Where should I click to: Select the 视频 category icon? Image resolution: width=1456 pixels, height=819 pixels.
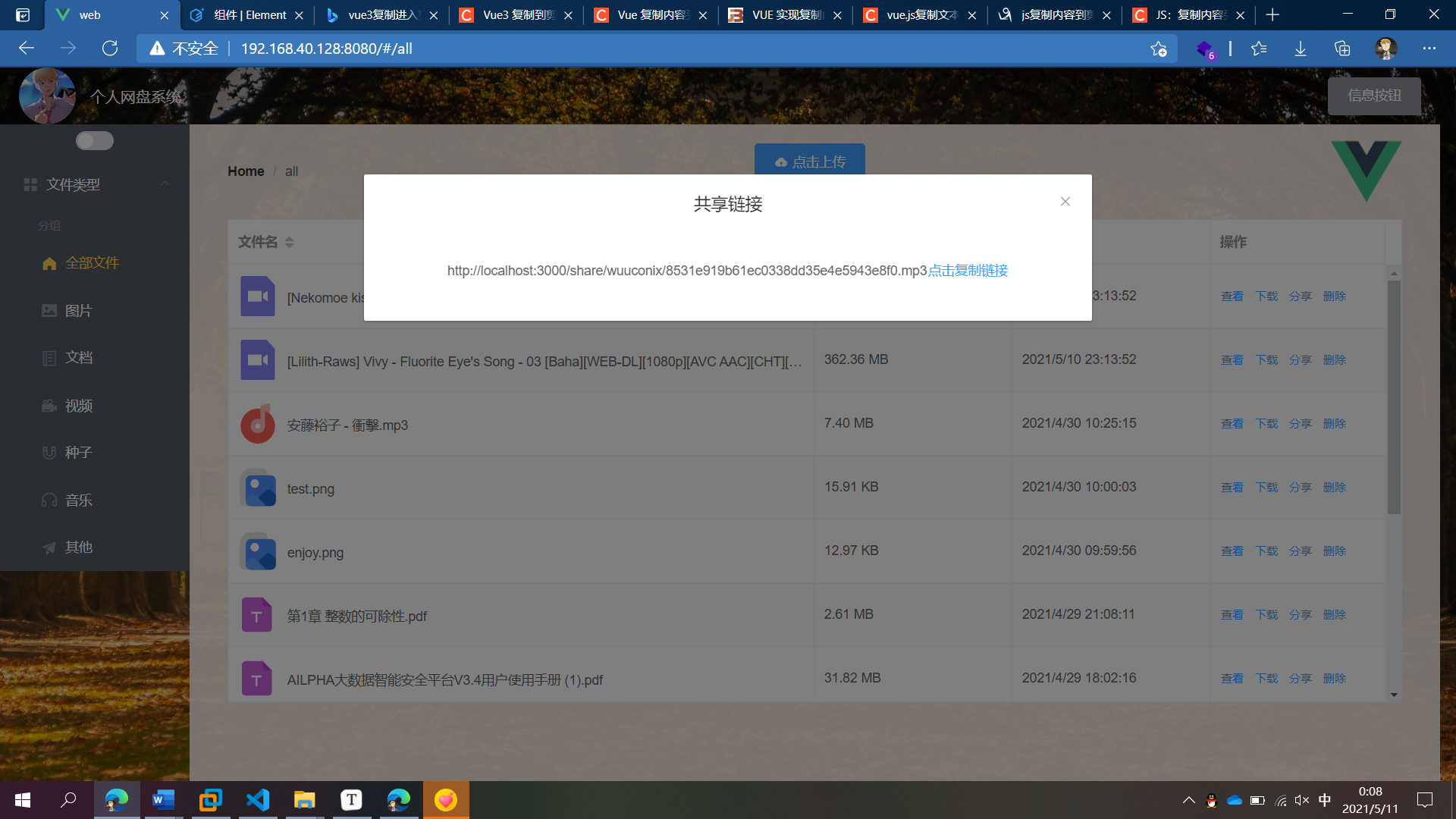49,405
